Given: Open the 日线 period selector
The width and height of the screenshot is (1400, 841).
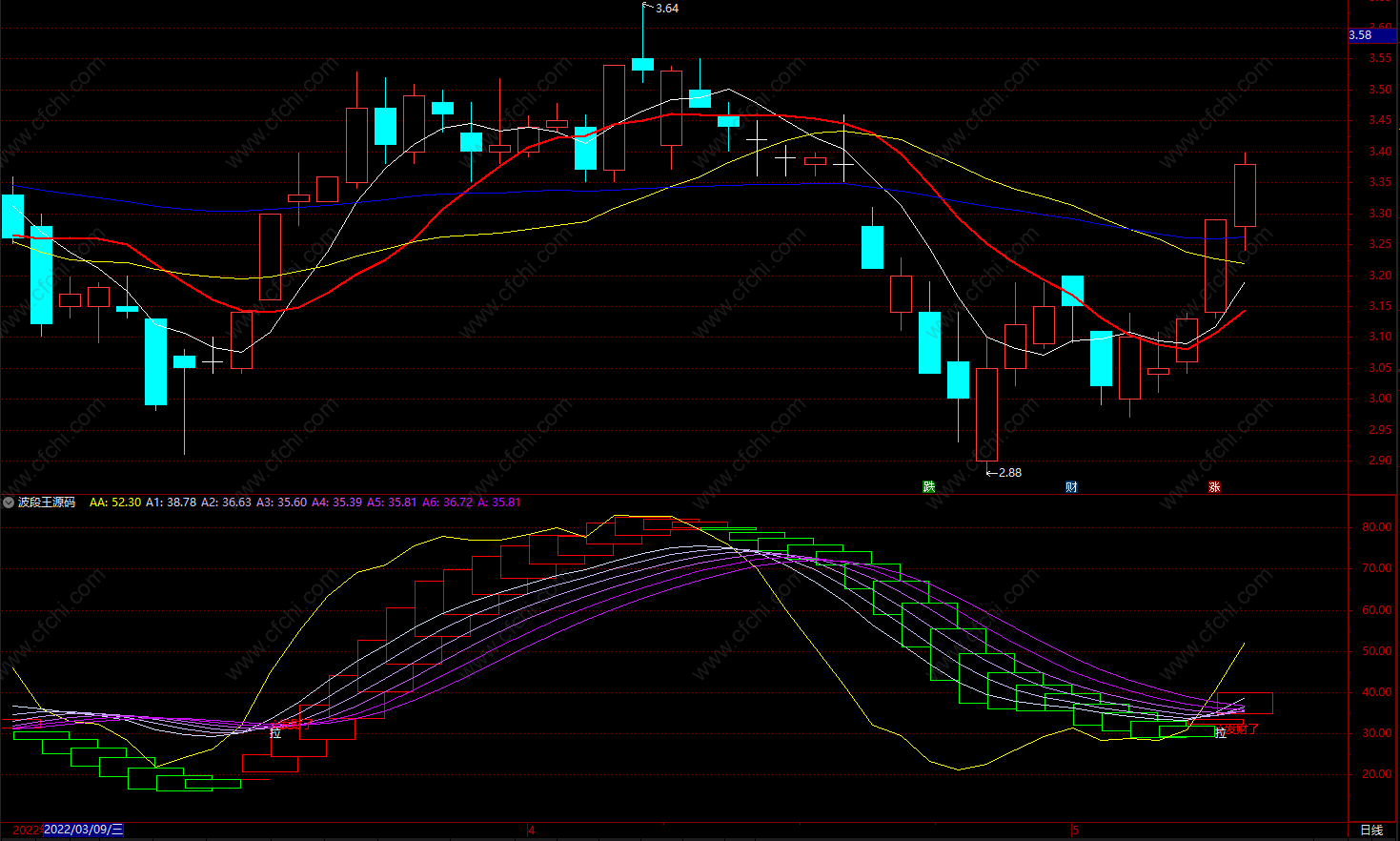Looking at the screenshot, I should click(1371, 831).
